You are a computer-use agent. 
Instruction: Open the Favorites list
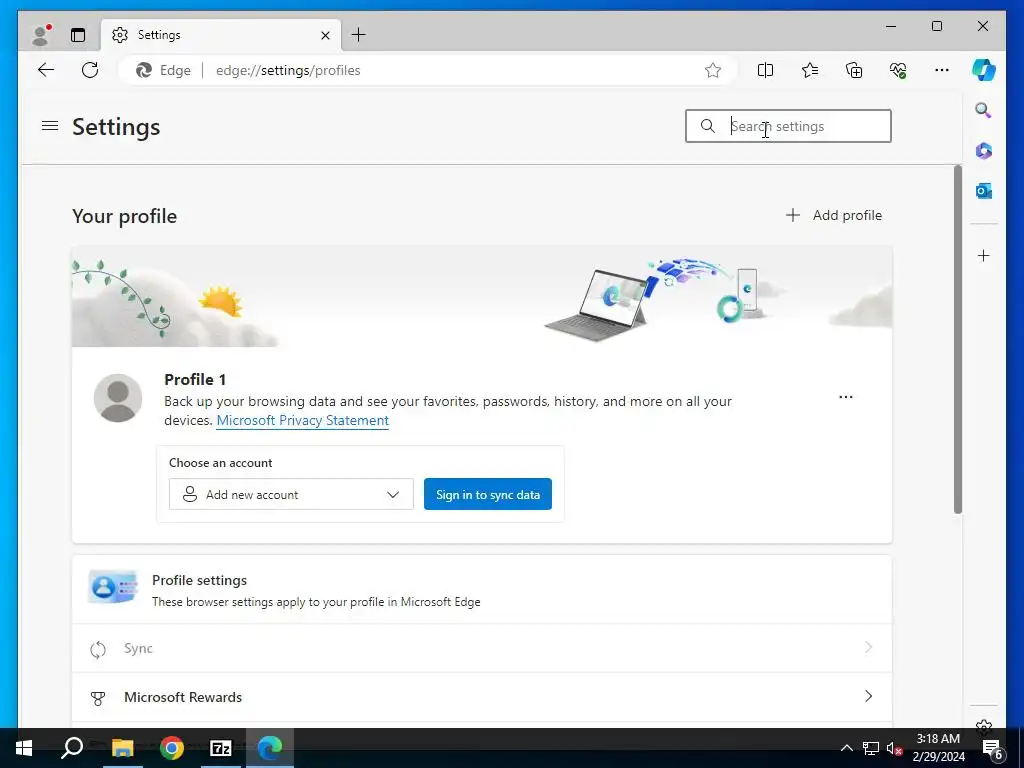[x=810, y=70]
